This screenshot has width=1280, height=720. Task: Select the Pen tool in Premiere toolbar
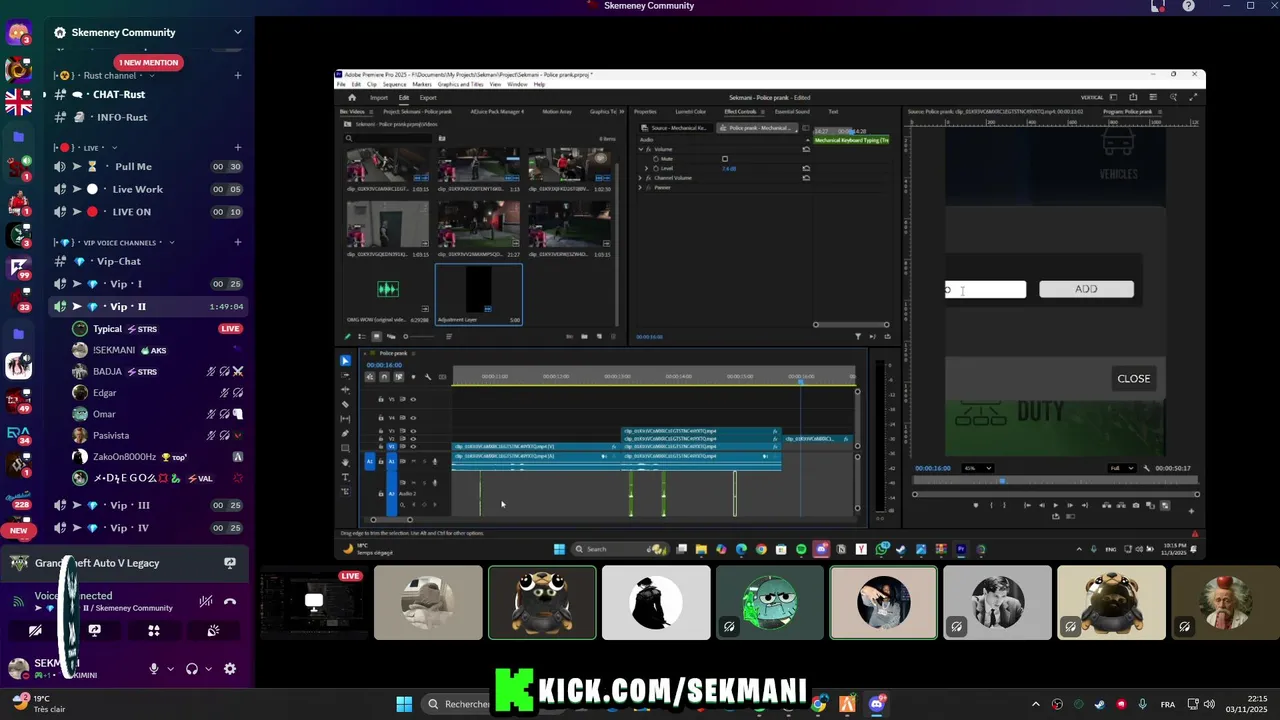tap(345, 433)
